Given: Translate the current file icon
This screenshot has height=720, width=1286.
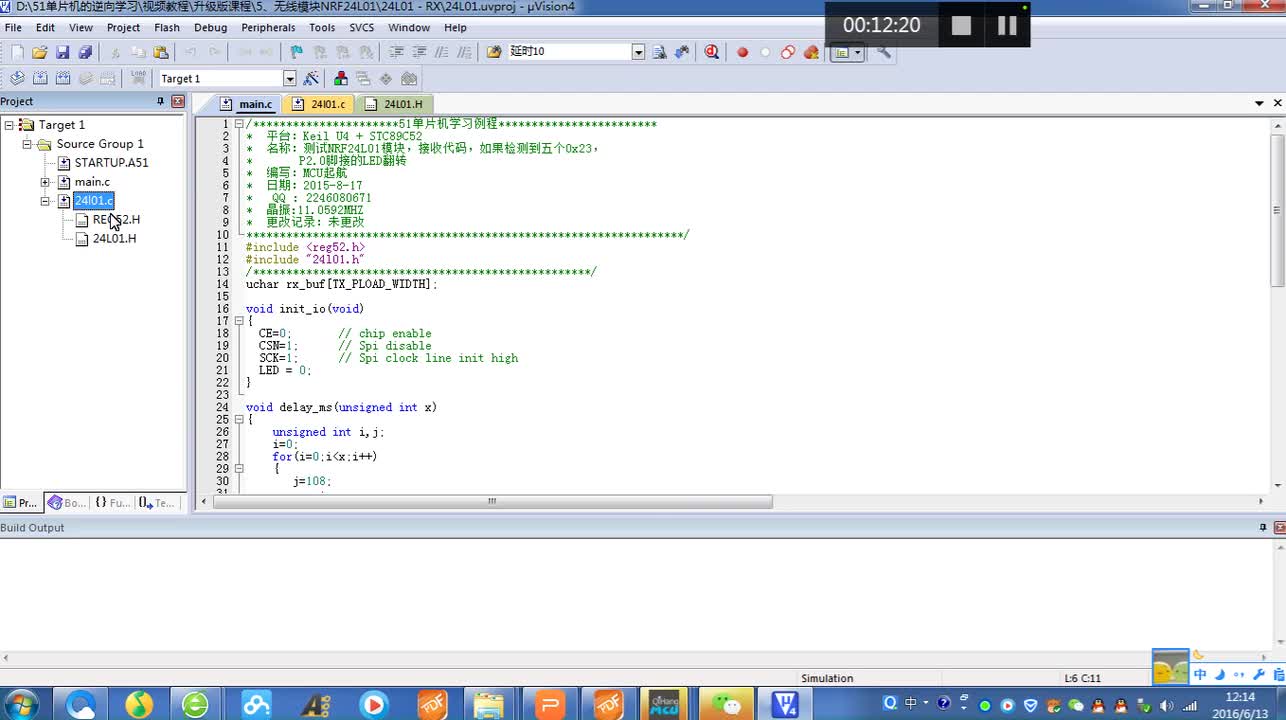Looking at the screenshot, I should (17, 78).
